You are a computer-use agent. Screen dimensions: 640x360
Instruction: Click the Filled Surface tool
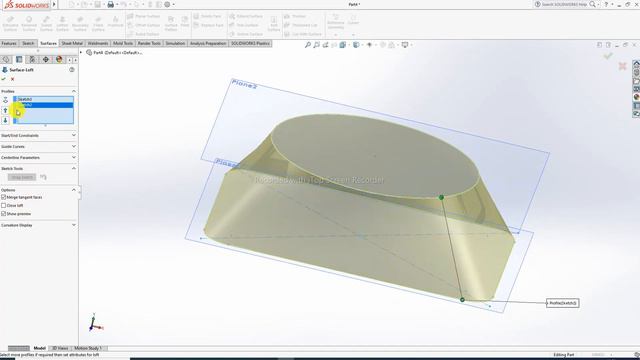coord(98,24)
